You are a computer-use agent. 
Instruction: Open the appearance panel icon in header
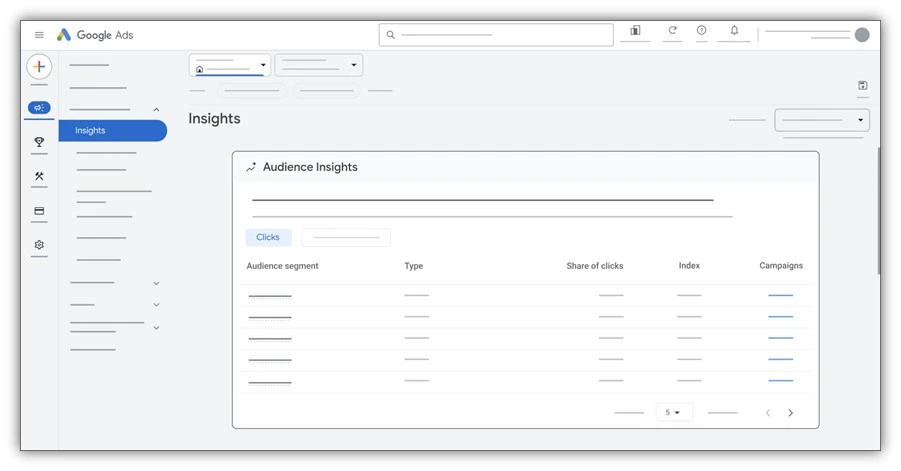[x=635, y=30]
